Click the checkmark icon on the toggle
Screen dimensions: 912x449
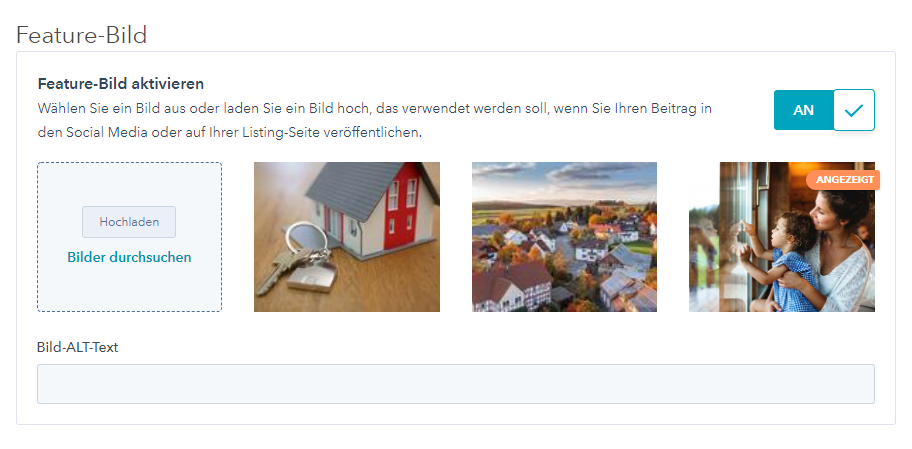(854, 110)
